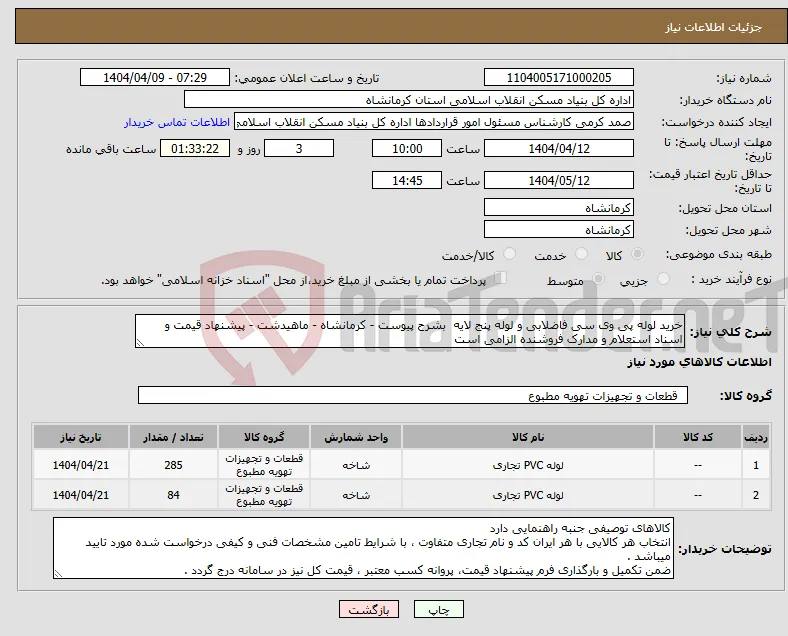
Task: Click quantity 84 in row 2
Action: pos(173,495)
